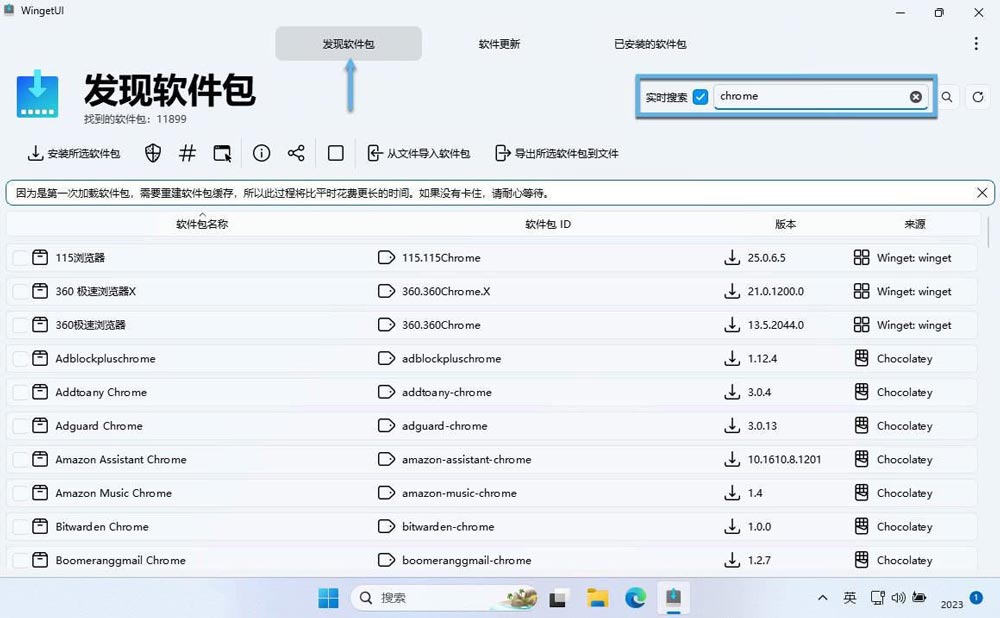Check the Boomeranggmail Chrome row checkbox
This screenshot has width=1000, height=618.
(x=20, y=560)
